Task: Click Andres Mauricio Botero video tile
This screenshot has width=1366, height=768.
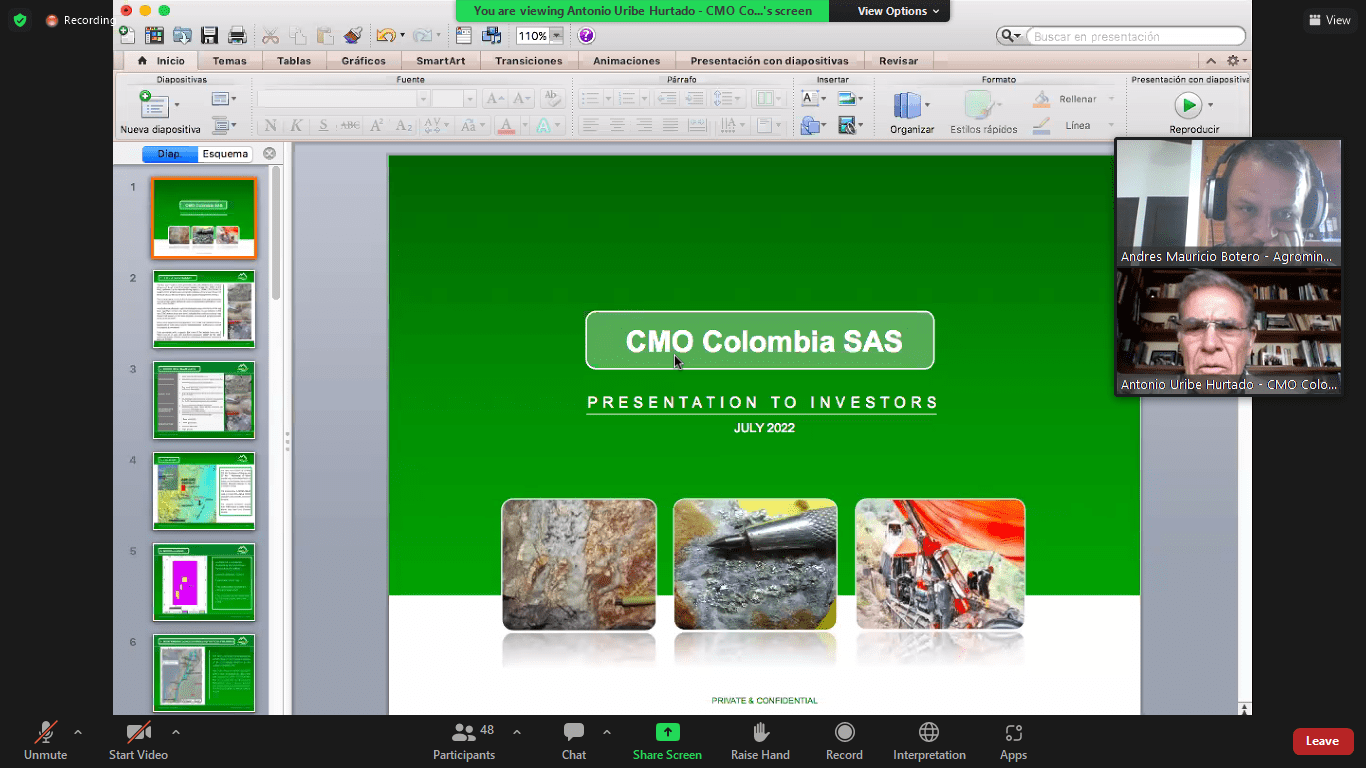Action: 1227,202
